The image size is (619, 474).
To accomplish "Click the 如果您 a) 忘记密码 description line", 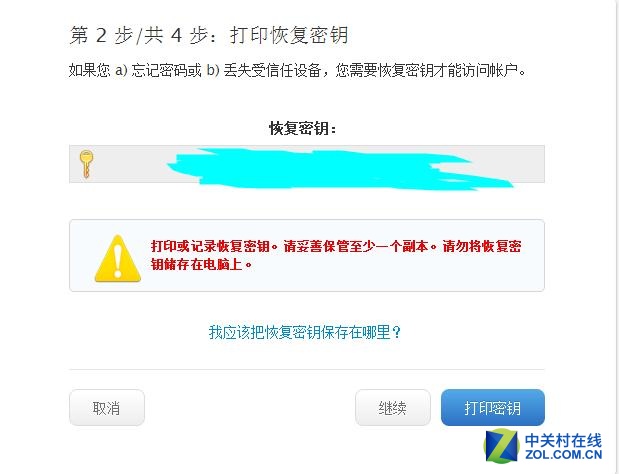I will click(x=298, y=70).
